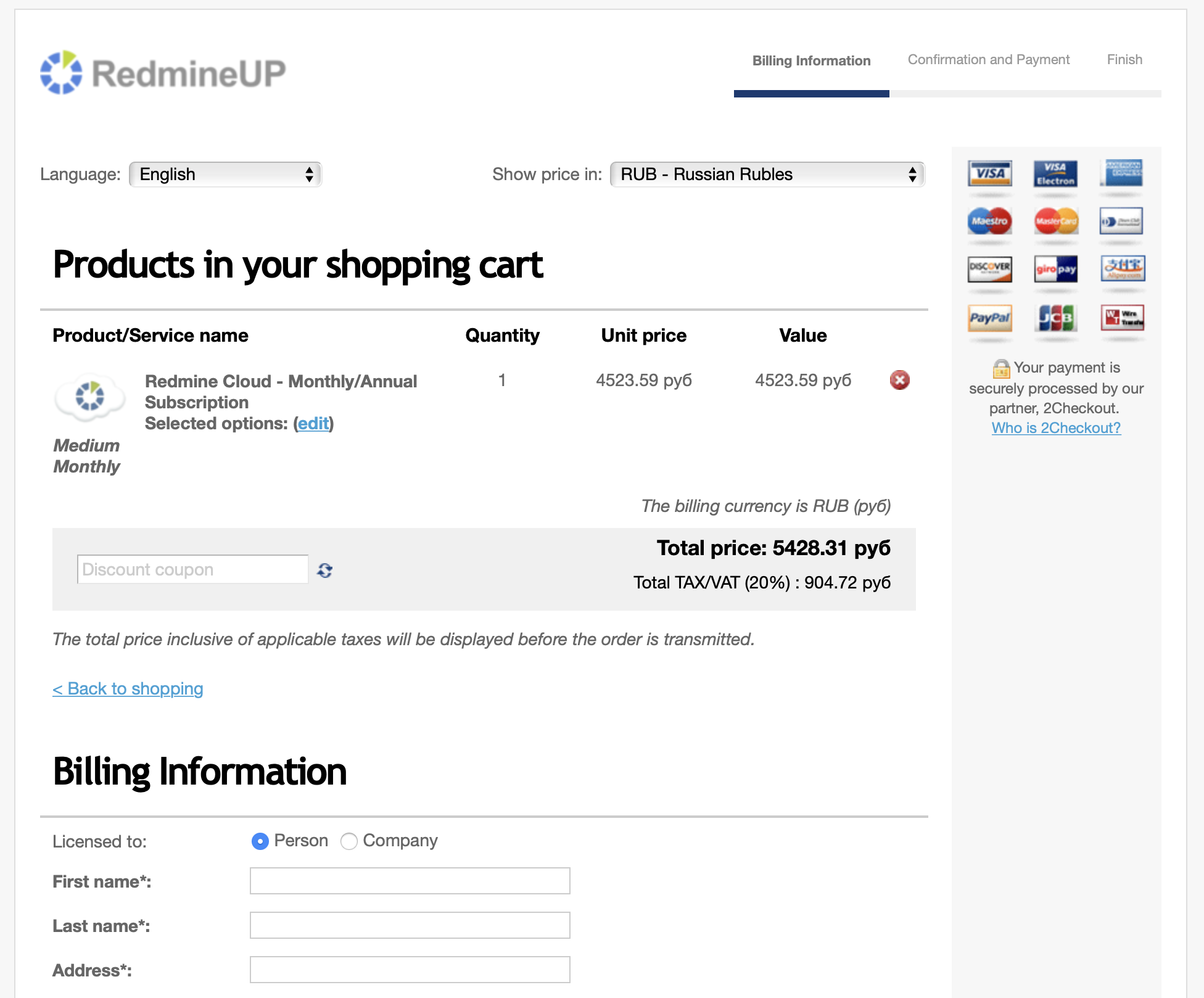Click the Total TAX/VAT 904.72 руб text
The image size is (1204, 998).
762,582
